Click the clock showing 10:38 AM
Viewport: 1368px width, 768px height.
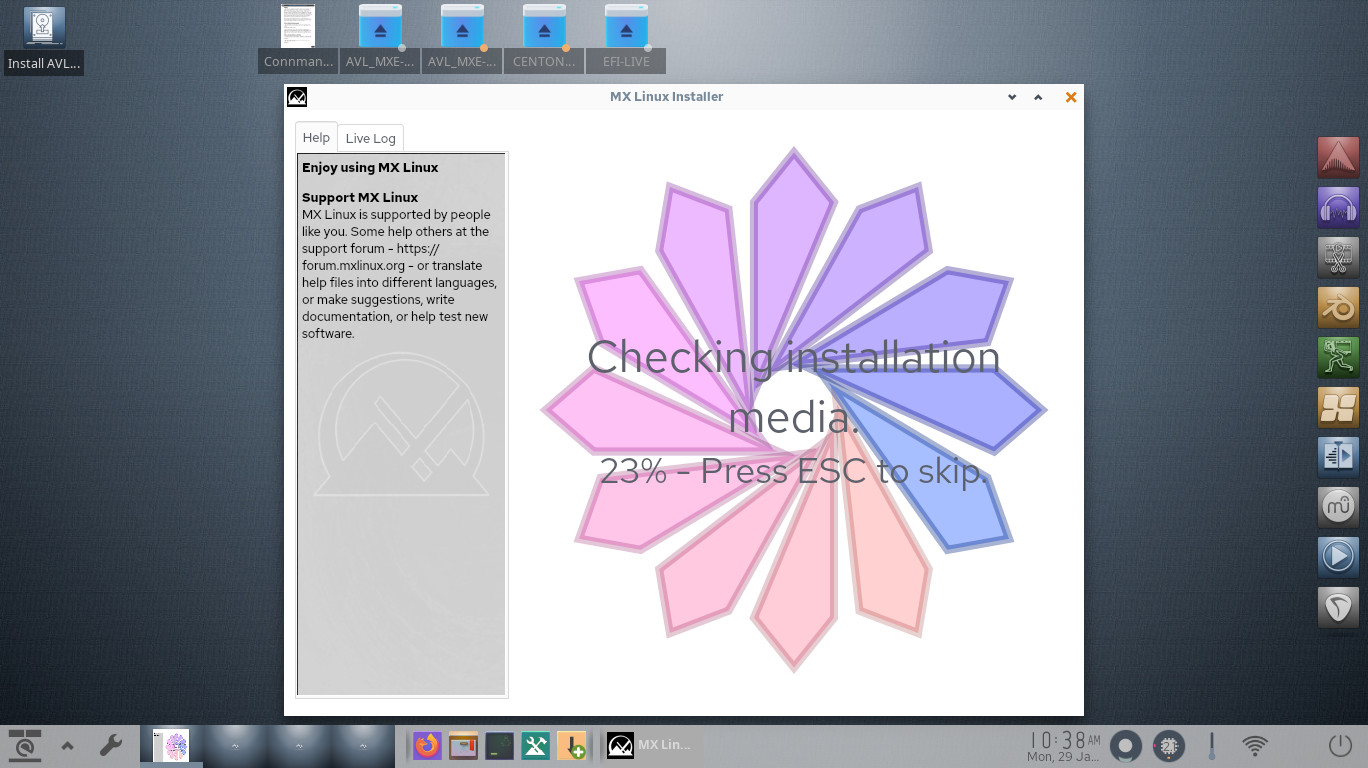(1064, 746)
